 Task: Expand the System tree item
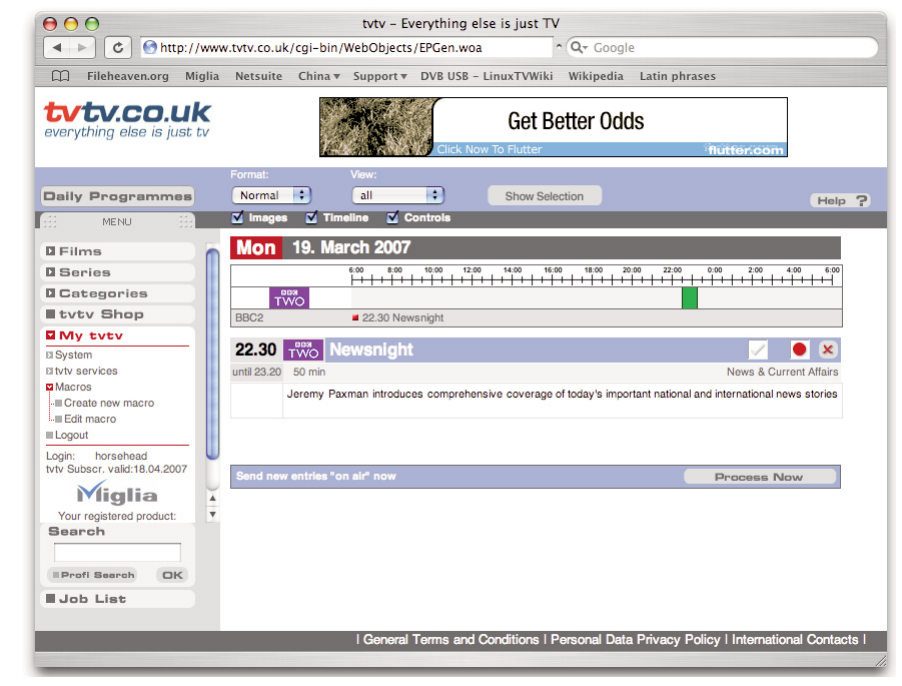[x=49, y=355]
